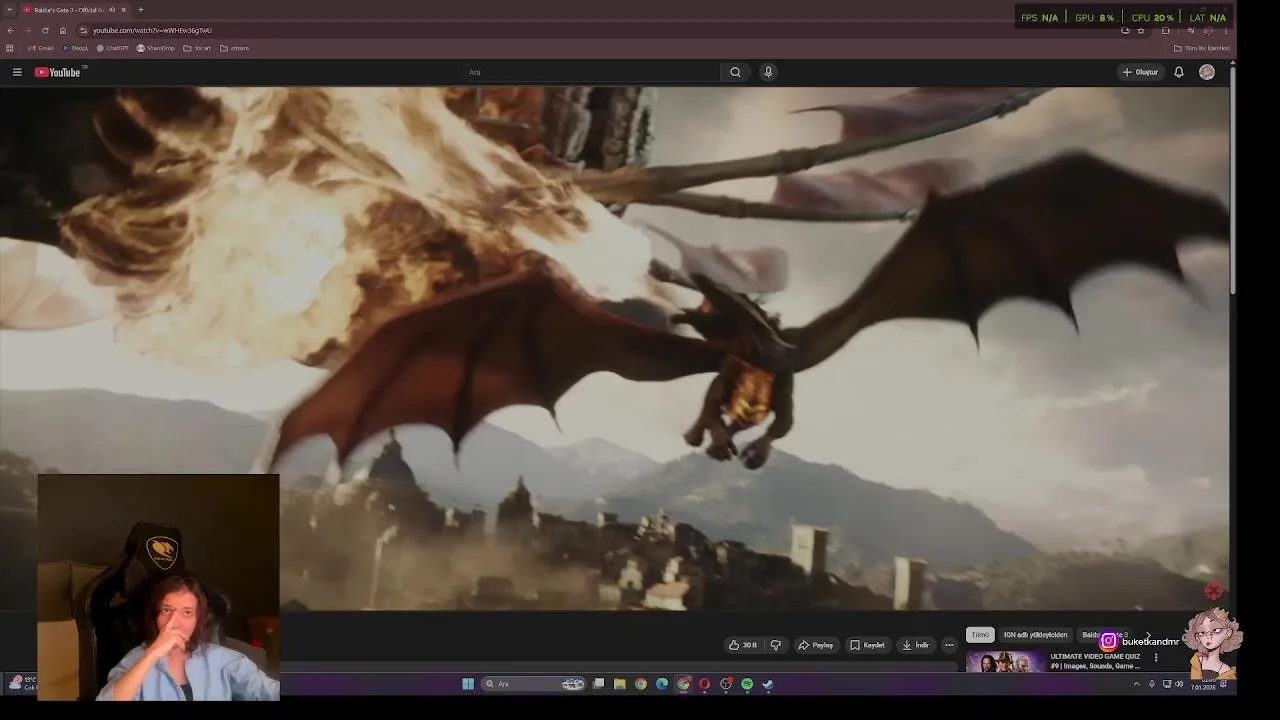Expand the 'stream' bookmarks folder
The image size is (1280, 720).
234,48
